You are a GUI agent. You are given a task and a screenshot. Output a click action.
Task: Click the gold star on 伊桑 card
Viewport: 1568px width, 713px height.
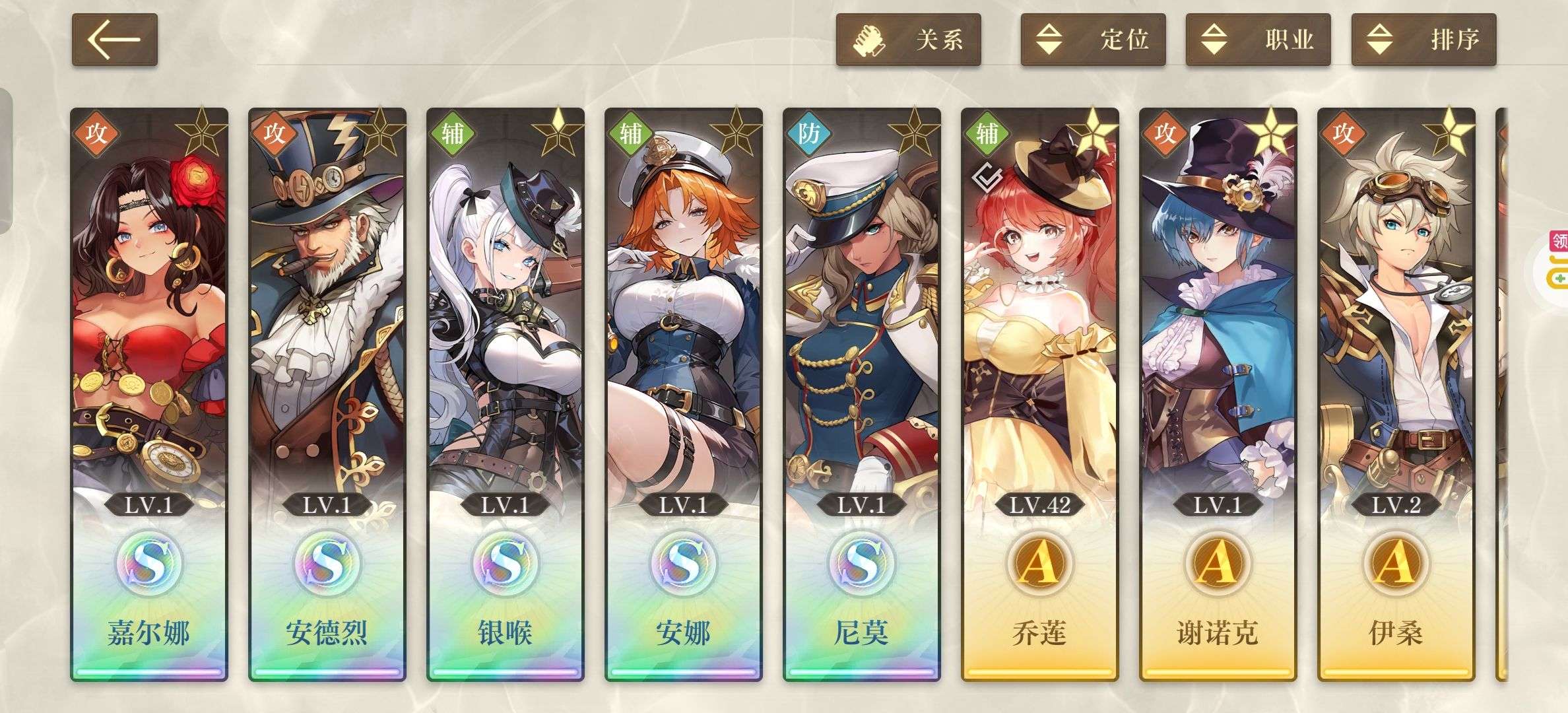click(1448, 133)
